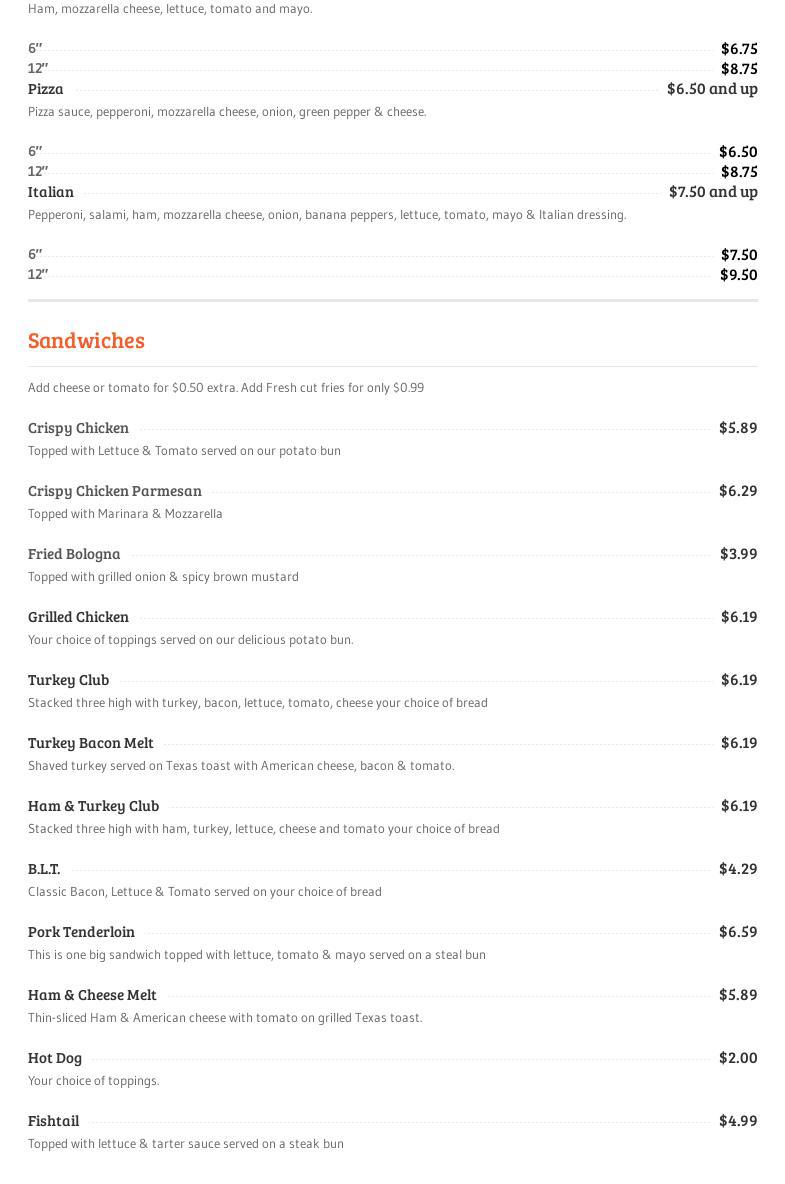This screenshot has height=1184, width=785.
Task: Click the Sandwiches section heading
Action: click(x=86, y=340)
